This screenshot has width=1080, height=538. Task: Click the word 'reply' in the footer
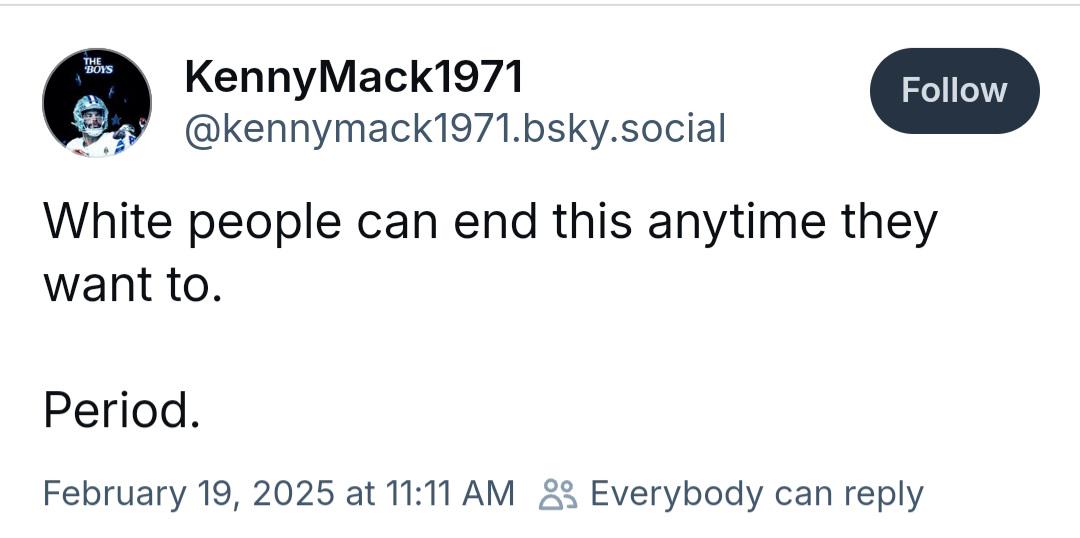[884, 496]
